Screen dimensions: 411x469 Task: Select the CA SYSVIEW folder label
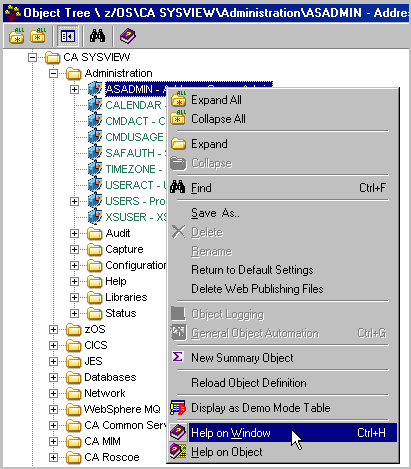[x=97, y=57]
